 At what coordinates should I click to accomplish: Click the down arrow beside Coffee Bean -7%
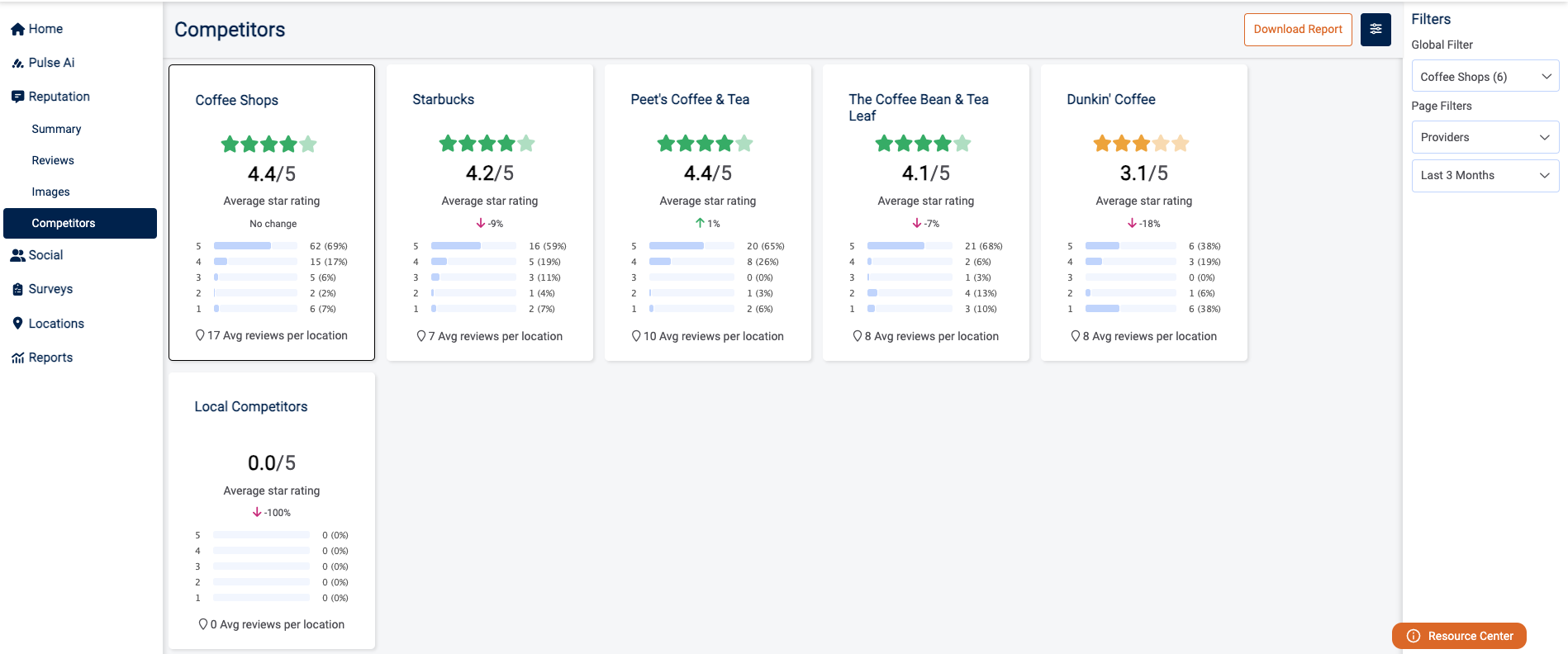coord(917,223)
